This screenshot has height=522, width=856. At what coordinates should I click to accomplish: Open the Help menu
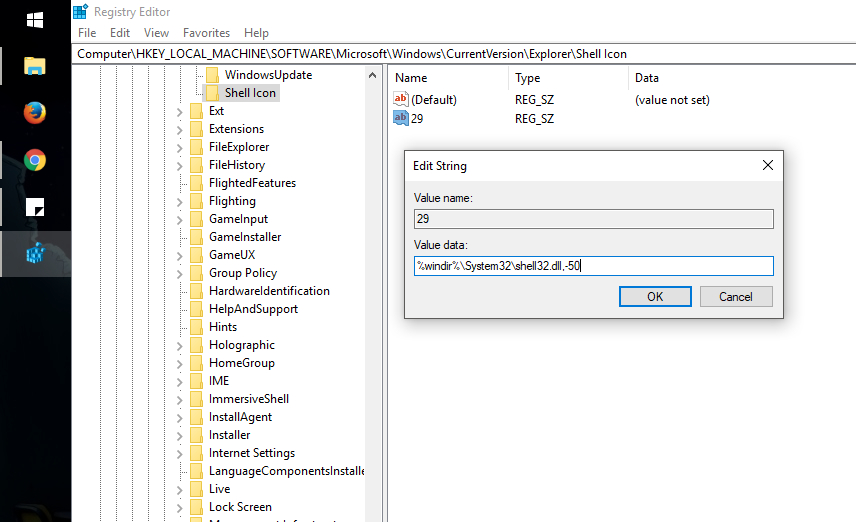tap(256, 33)
